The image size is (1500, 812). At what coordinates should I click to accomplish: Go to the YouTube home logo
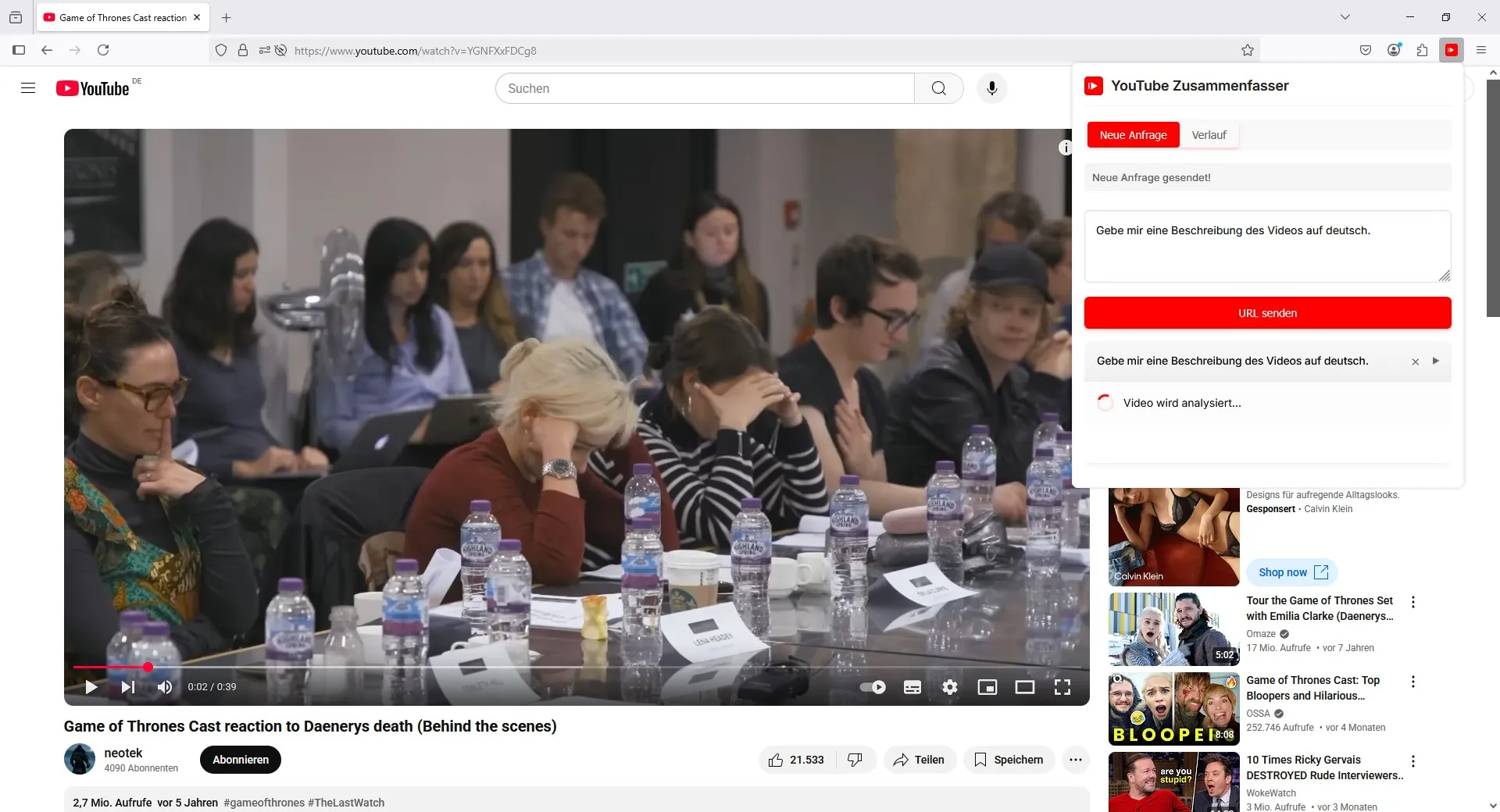93,88
